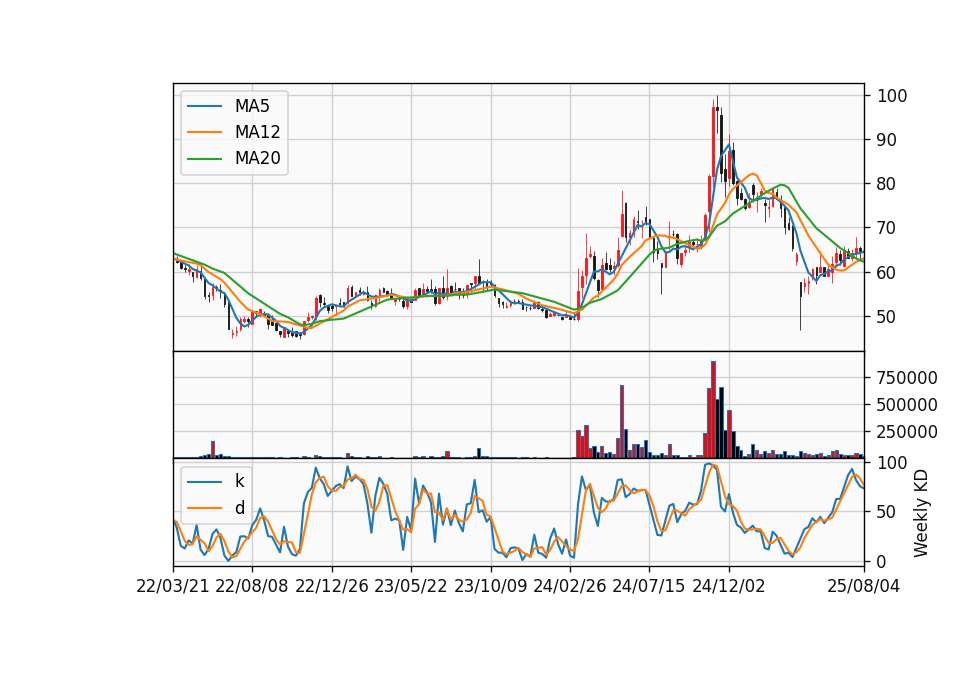The width and height of the screenshot is (960, 690).
Task: Click the 80 price axis tick
Action: coord(885,184)
